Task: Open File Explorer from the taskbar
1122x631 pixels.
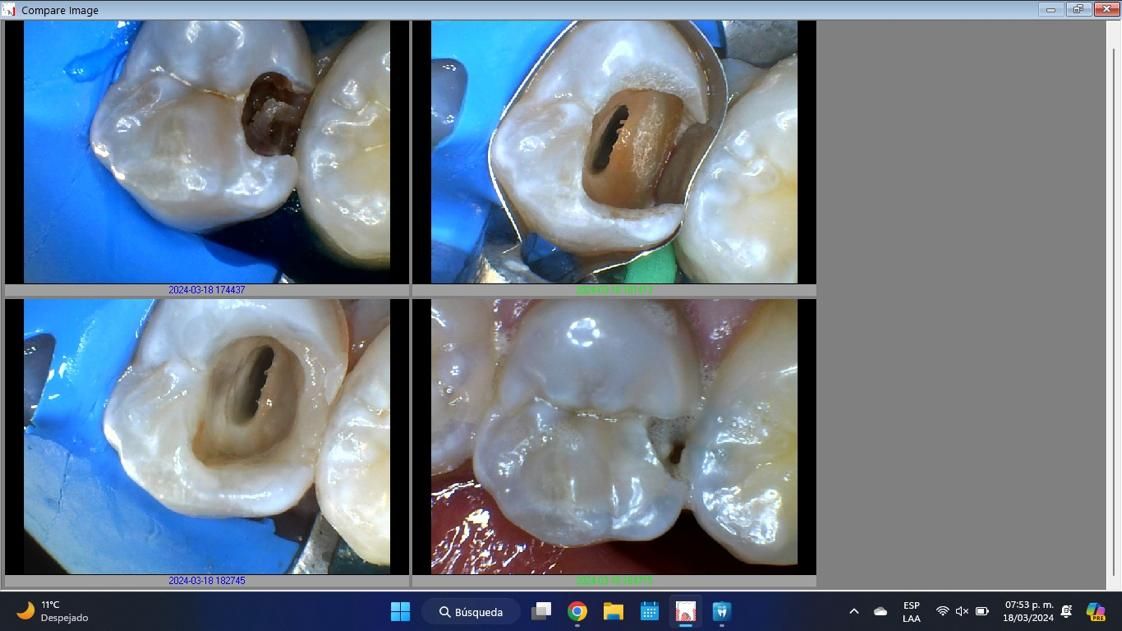Action: tap(613, 611)
